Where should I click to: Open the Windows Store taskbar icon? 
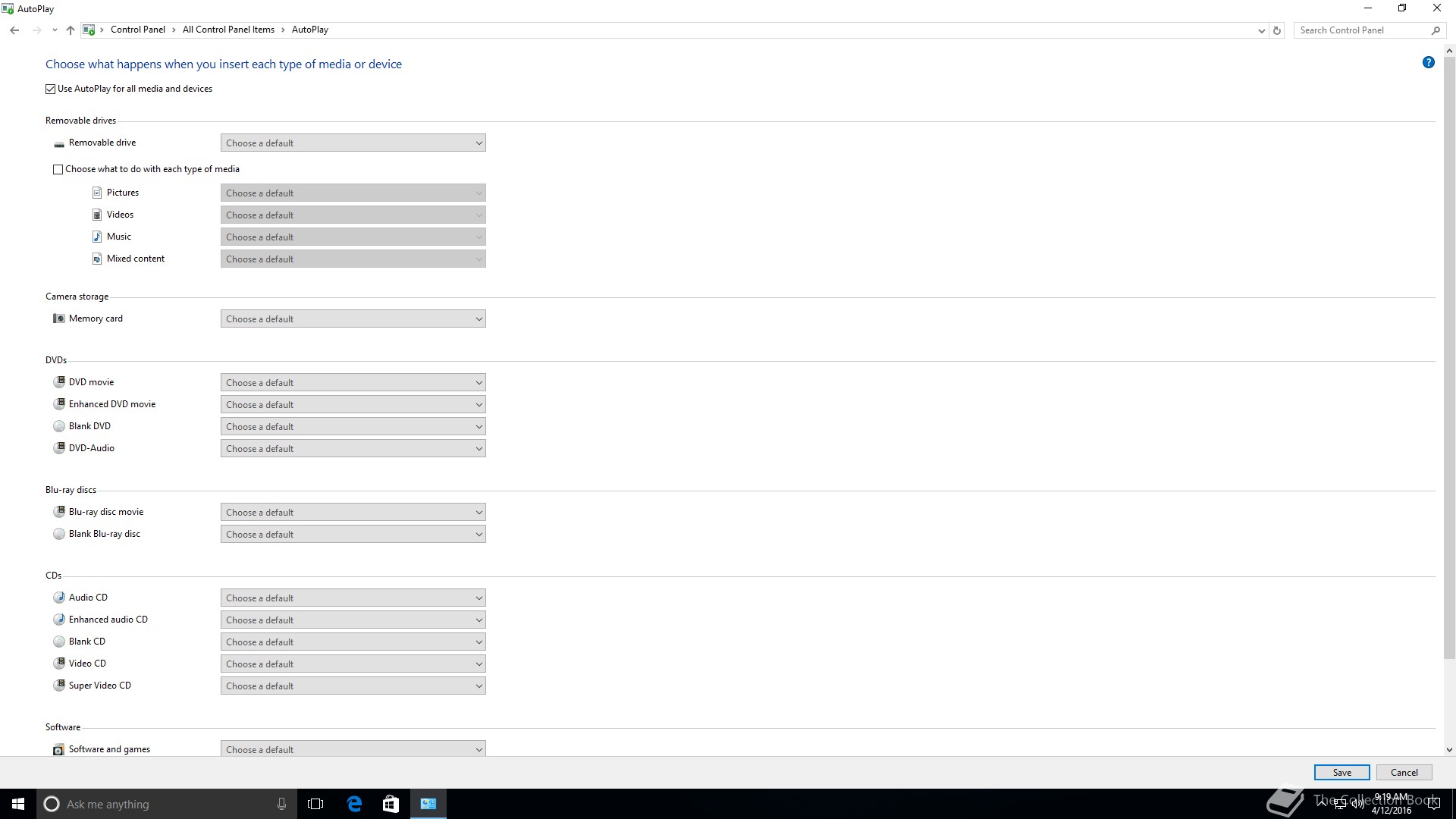pos(391,804)
